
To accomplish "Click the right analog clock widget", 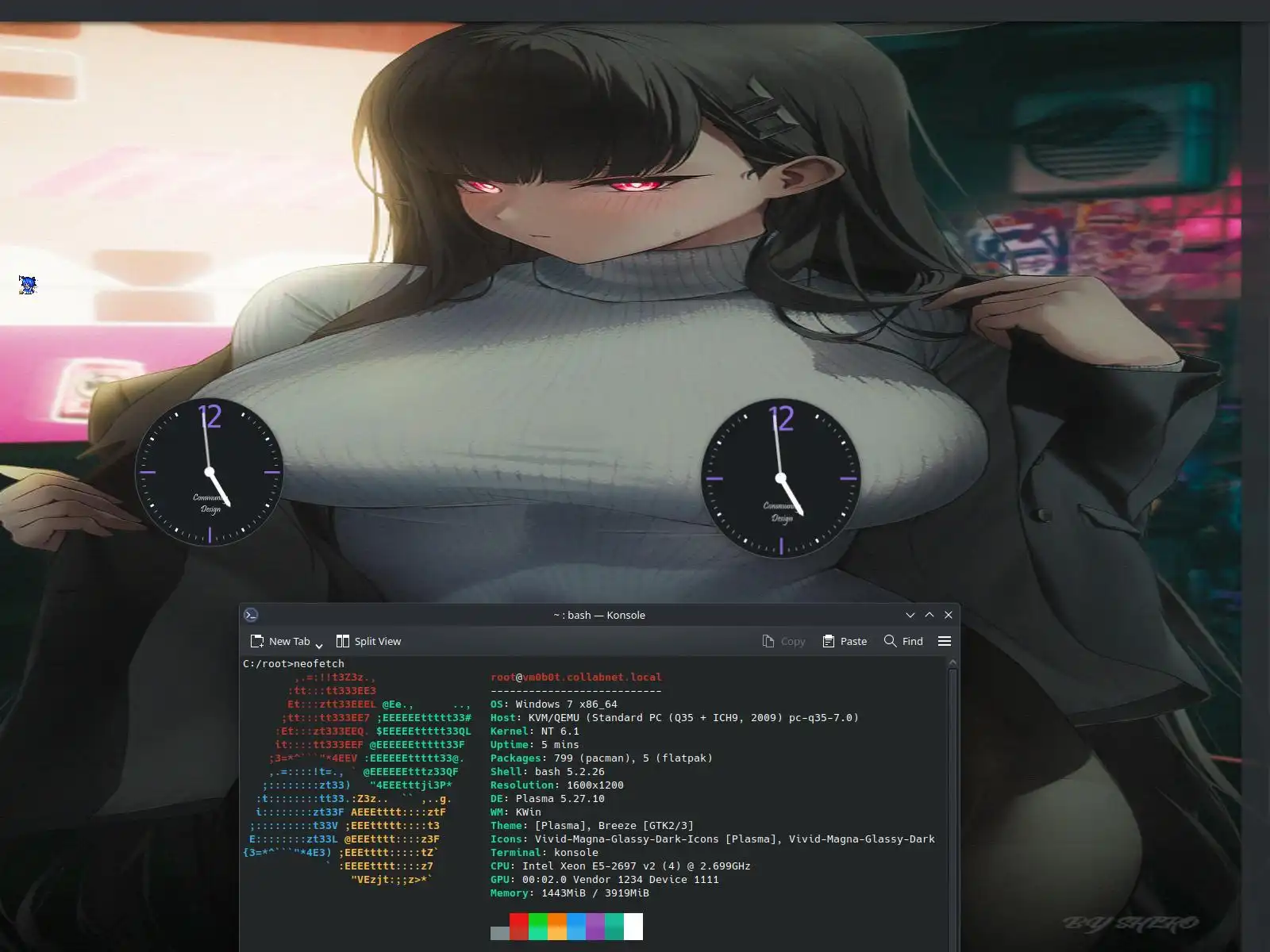I will (781, 478).
